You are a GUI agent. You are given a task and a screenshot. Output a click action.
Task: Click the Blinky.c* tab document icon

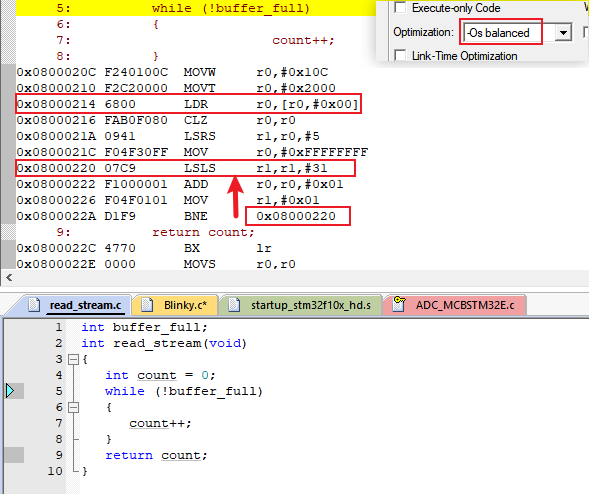[146, 305]
